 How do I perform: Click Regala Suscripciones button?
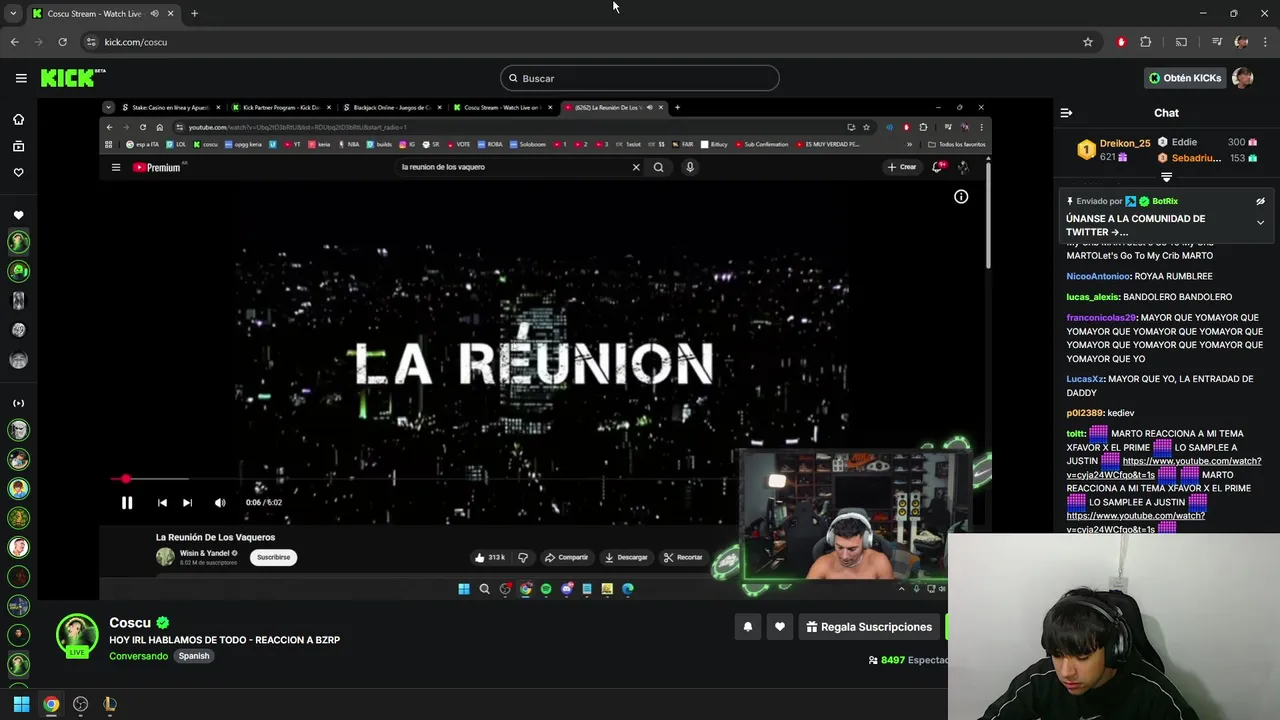pos(869,627)
